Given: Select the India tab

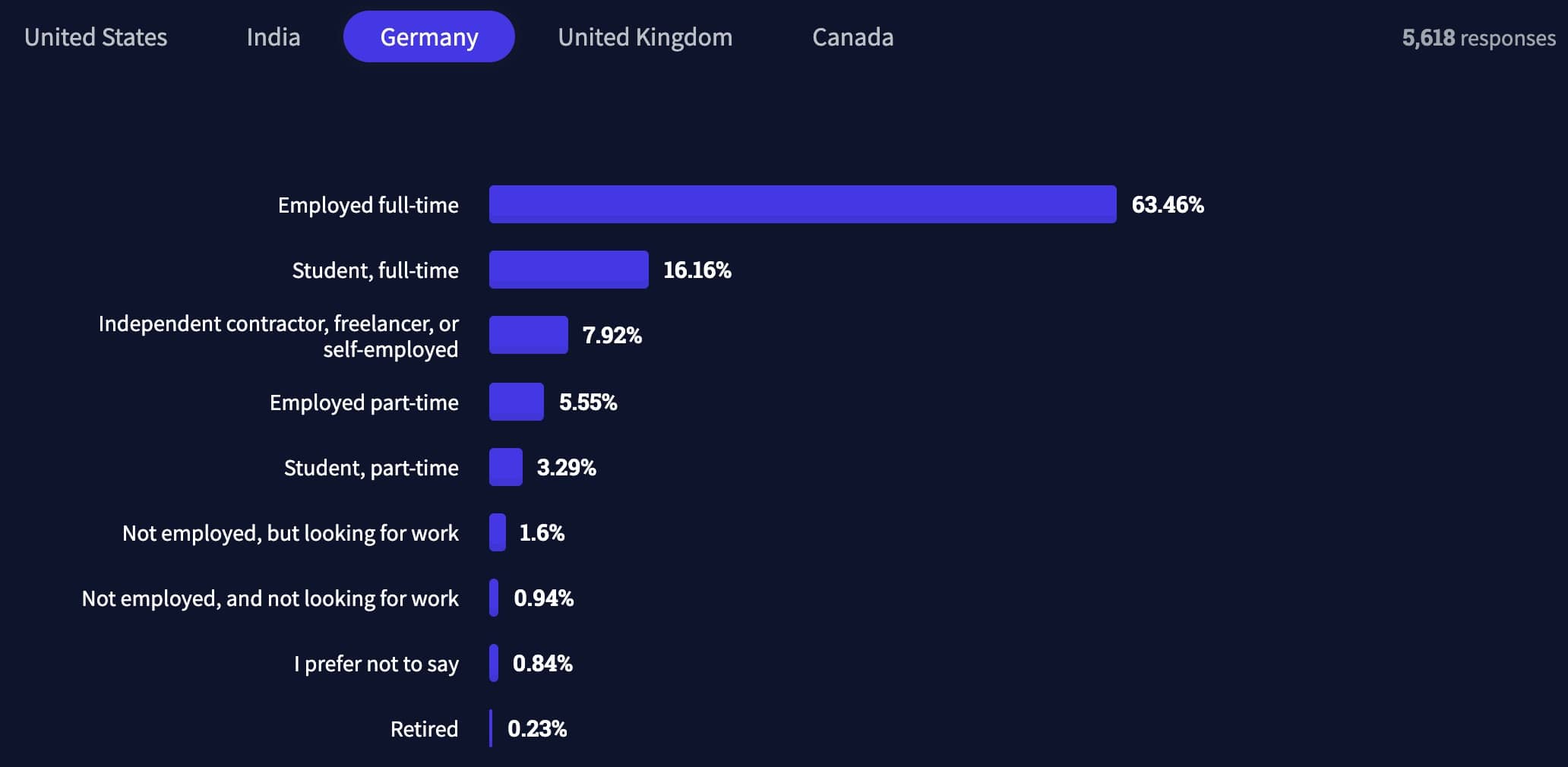Looking at the screenshot, I should (273, 37).
